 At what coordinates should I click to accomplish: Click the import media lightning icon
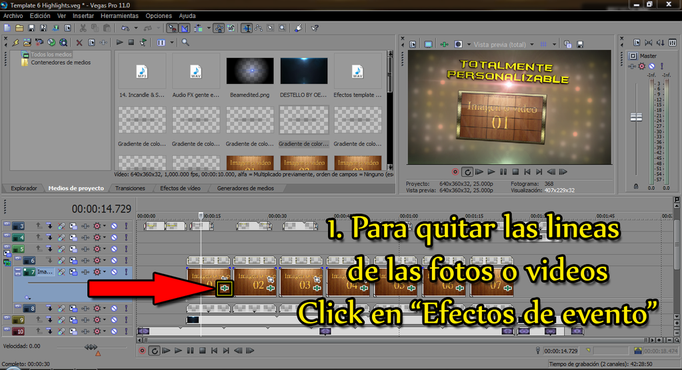pyautogui.click(x=16, y=43)
